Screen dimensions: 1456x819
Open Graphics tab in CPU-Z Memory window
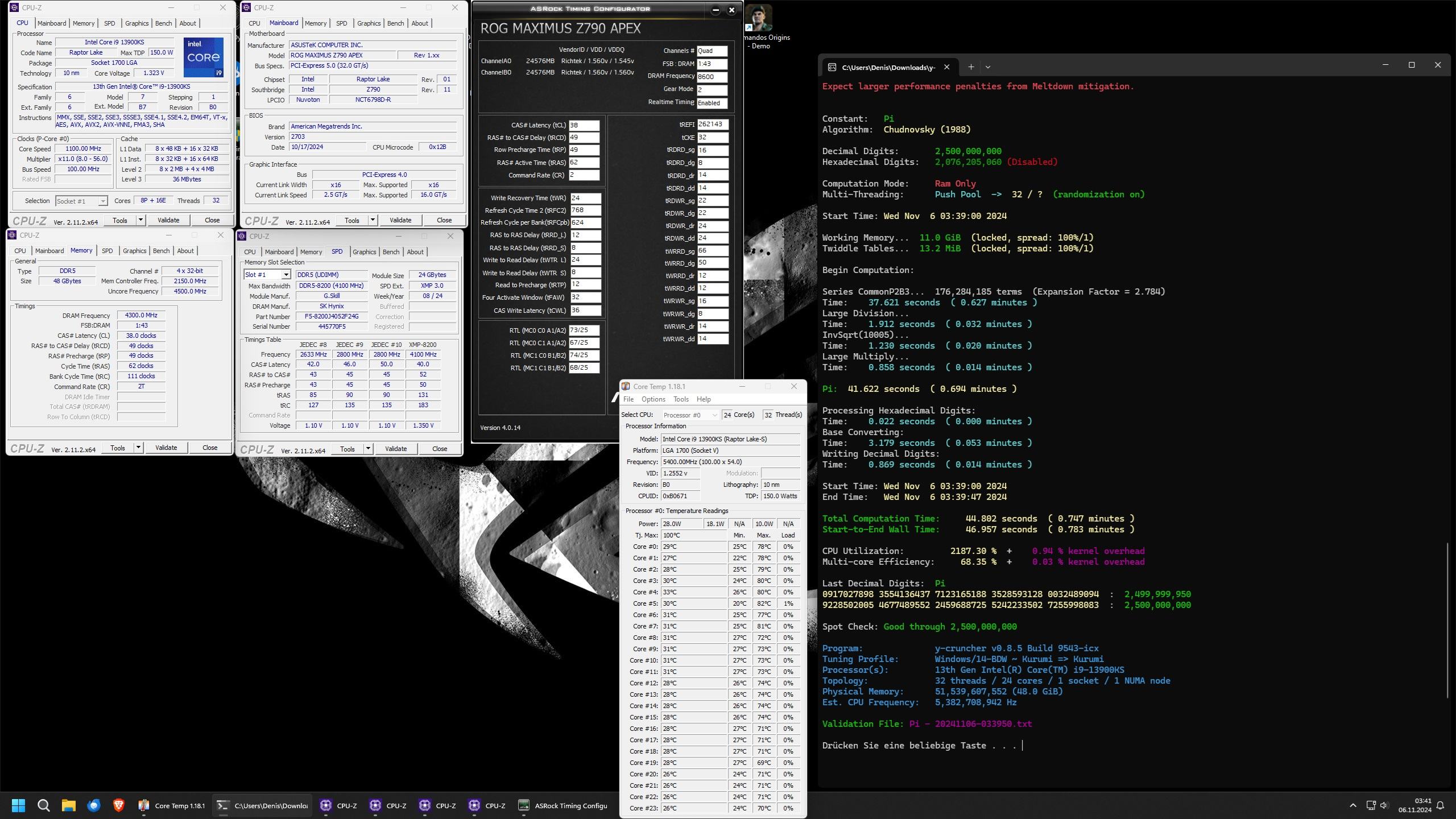pyautogui.click(x=134, y=251)
